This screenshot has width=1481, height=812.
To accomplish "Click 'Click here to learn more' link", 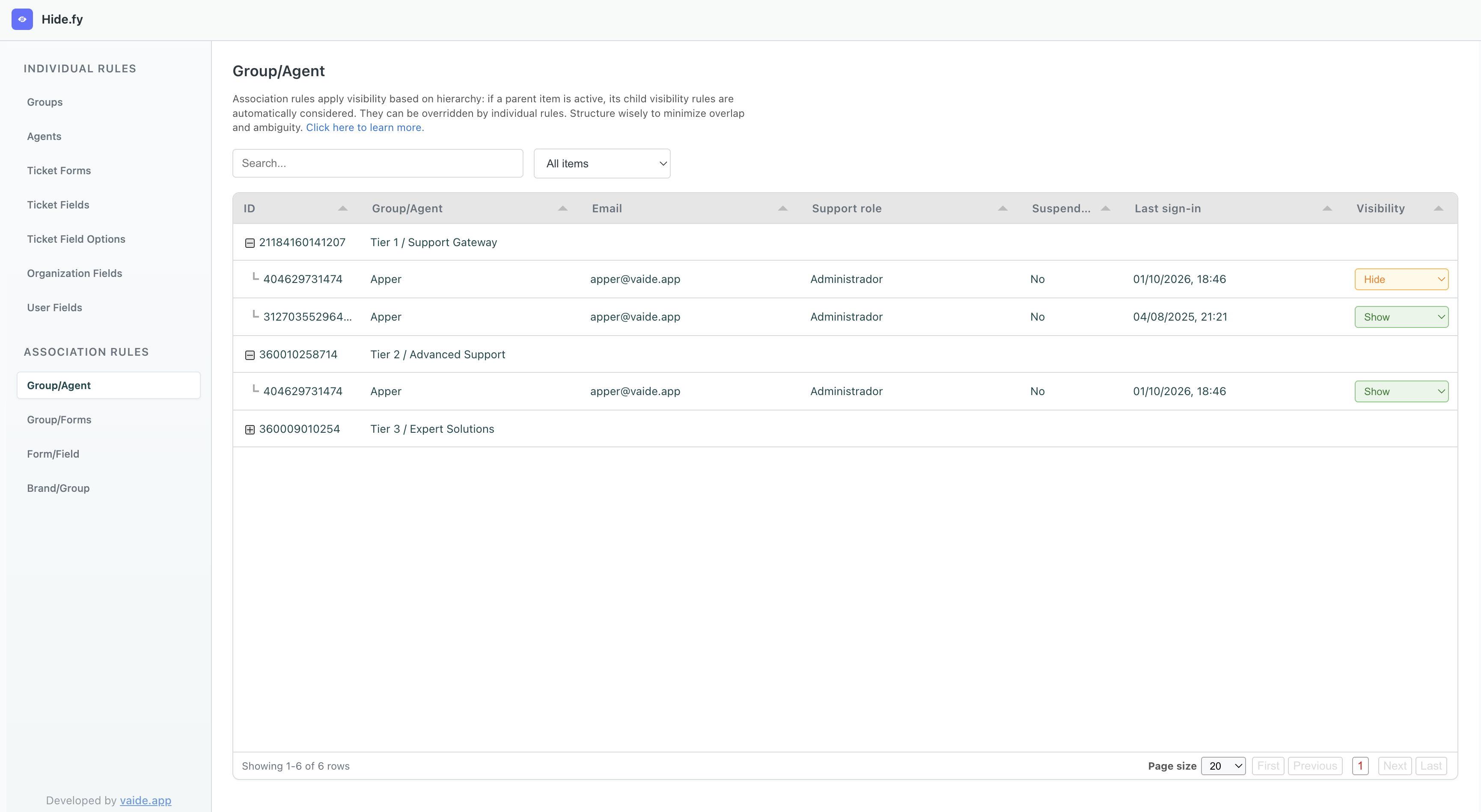I will (365, 128).
